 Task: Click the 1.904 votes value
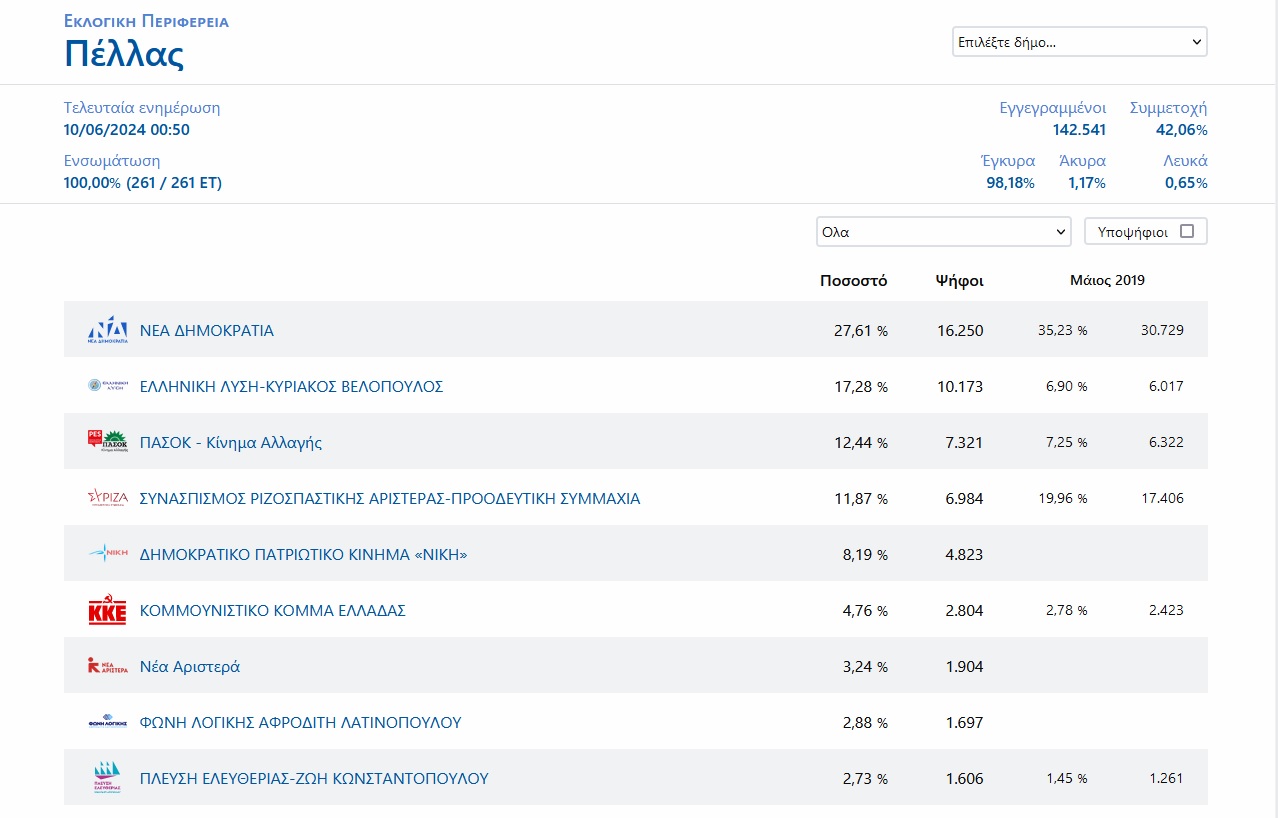click(x=964, y=667)
